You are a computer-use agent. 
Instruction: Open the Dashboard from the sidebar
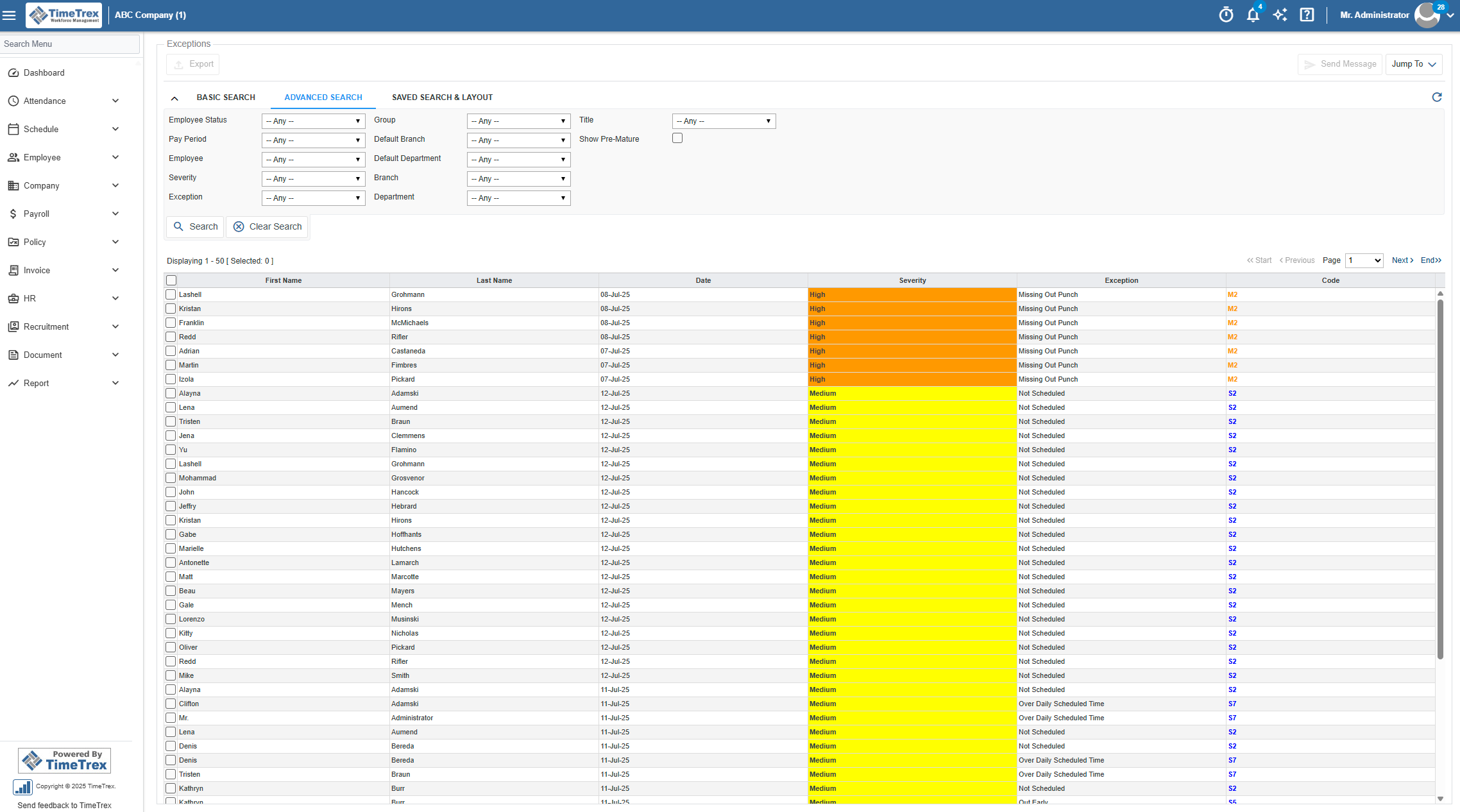44,72
